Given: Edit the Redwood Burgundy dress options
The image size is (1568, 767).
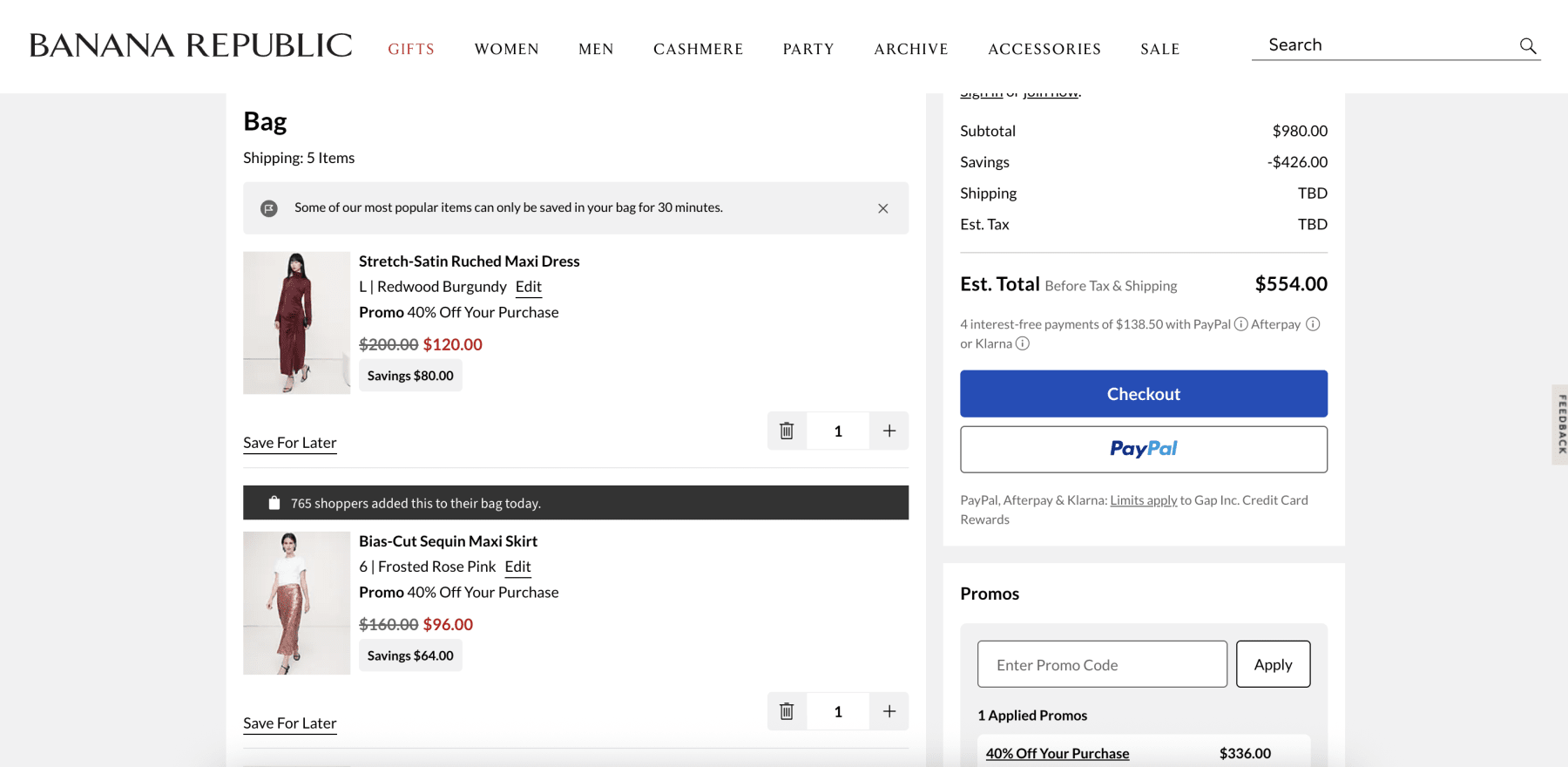Looking at the screenshot, I should coord(529,287).
